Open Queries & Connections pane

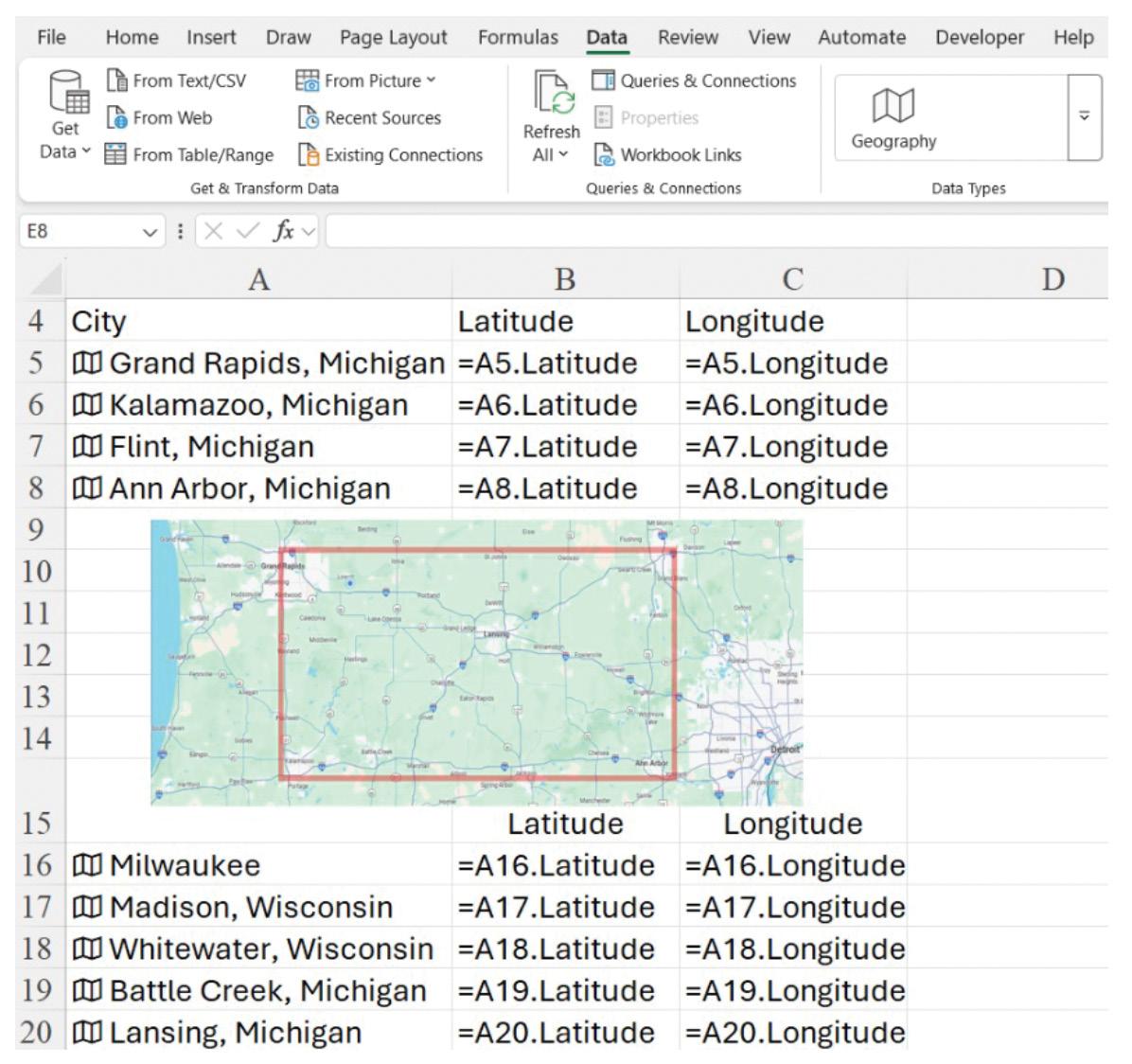[x=694, y=80]
